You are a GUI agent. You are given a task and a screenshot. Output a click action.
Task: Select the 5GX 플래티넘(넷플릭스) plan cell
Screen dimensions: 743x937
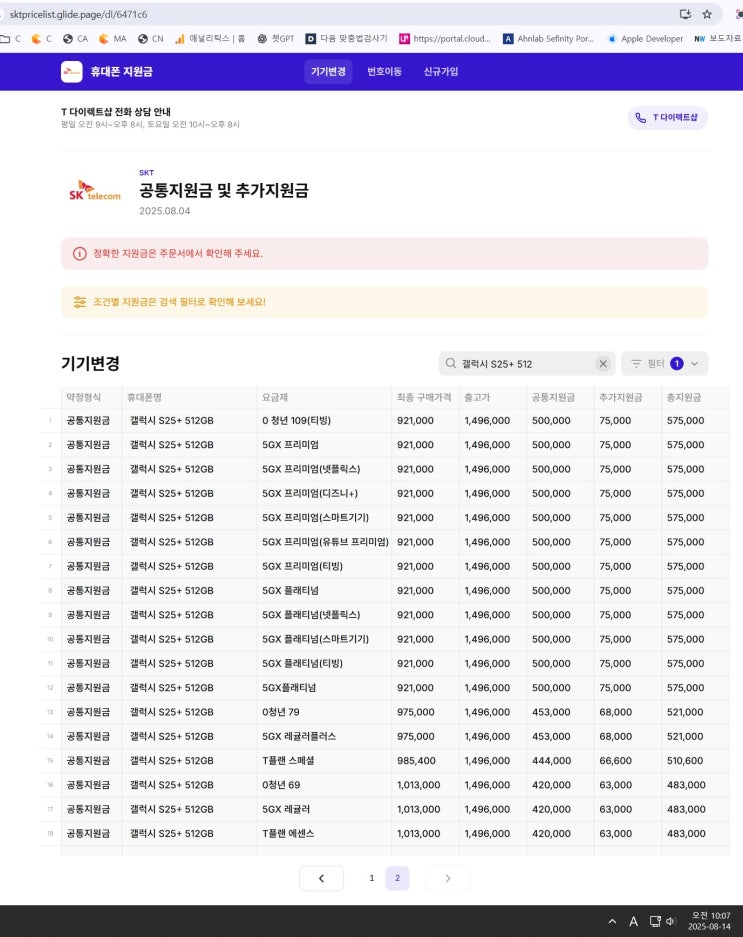pyautogui.click(x=324, y=615)
